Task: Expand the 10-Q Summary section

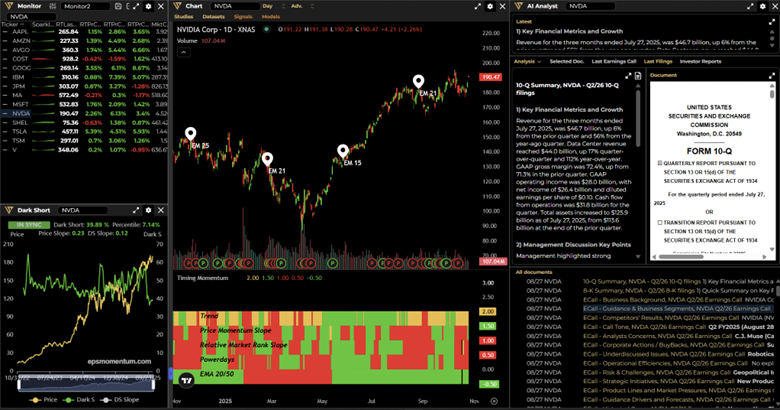Action: coord(628,76)
